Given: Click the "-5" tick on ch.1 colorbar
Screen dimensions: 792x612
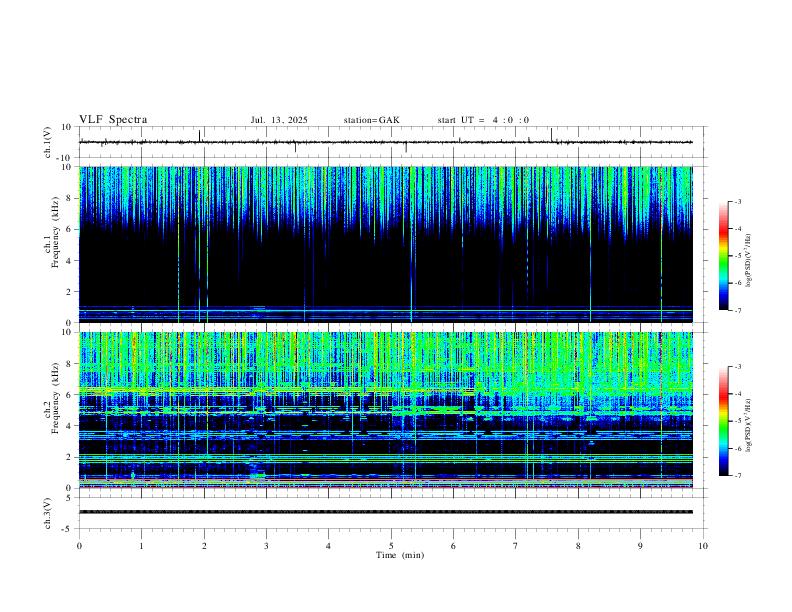Looking at the screenshot, I should [x=737, y=256].
